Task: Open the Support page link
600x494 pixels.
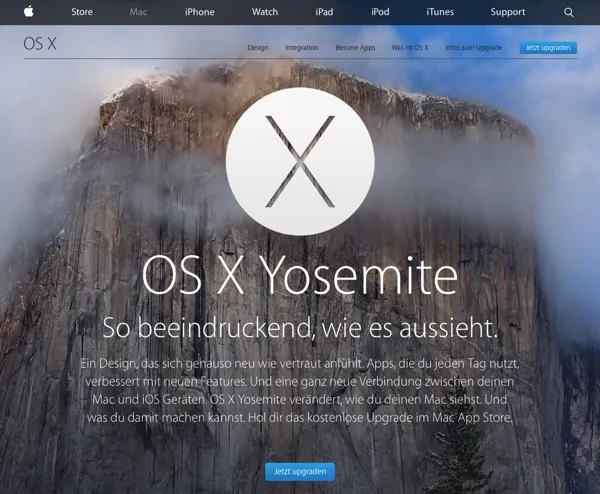Action: (x=508, y=12)
